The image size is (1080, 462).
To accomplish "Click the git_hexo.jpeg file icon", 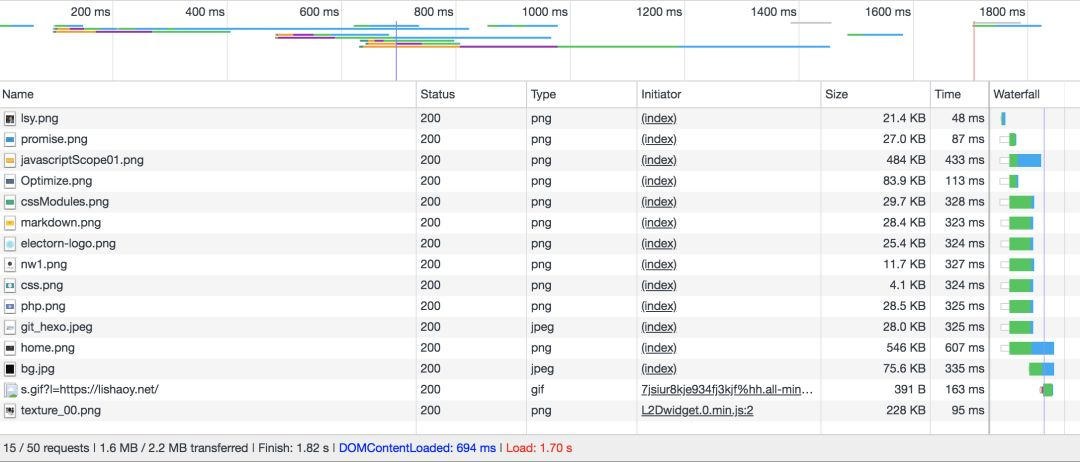I will click(x=11, y=327).
